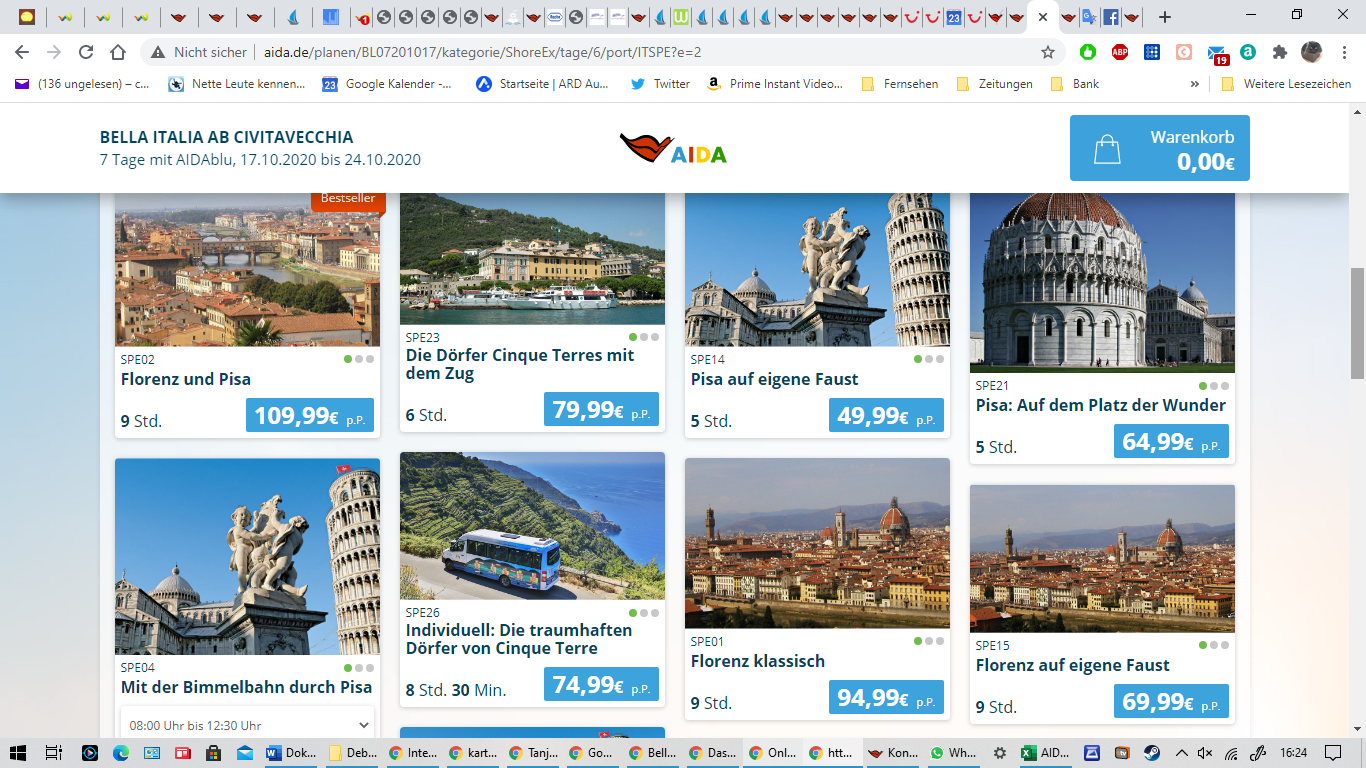Viewport: 1366px width, 768px height.
Task: Reload the current page
Action: (x=86, y=52)
